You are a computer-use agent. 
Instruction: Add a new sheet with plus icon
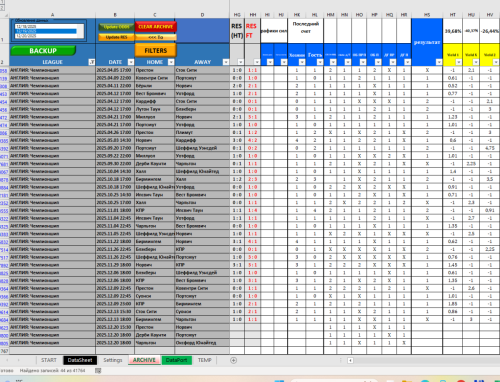(x=233, y=360)
